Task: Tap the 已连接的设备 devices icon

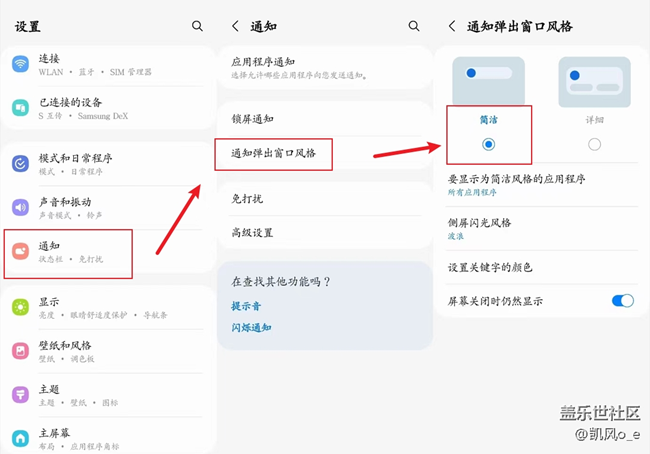Action: [20, 108]
